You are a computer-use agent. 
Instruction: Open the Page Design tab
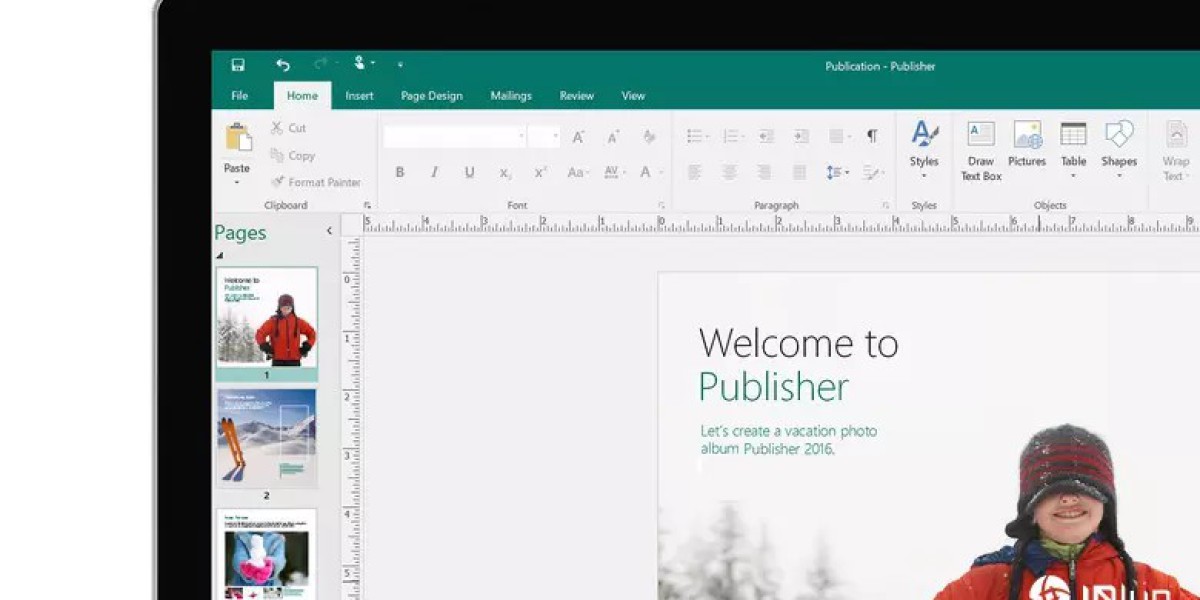coord(431,96)
